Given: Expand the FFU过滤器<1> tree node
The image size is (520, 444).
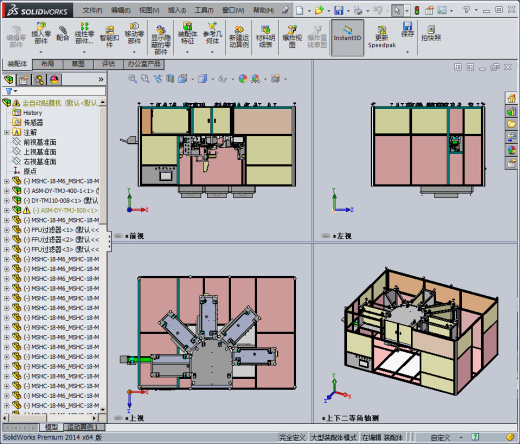Looking at the screenshot, I should (6, 230).
